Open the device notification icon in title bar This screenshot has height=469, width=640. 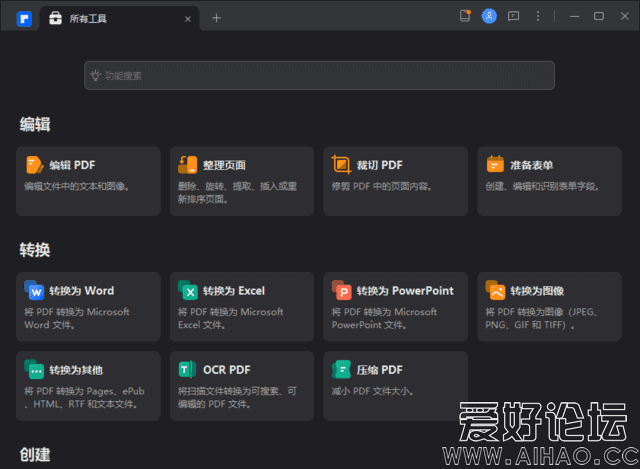click(x=465, y=16)
